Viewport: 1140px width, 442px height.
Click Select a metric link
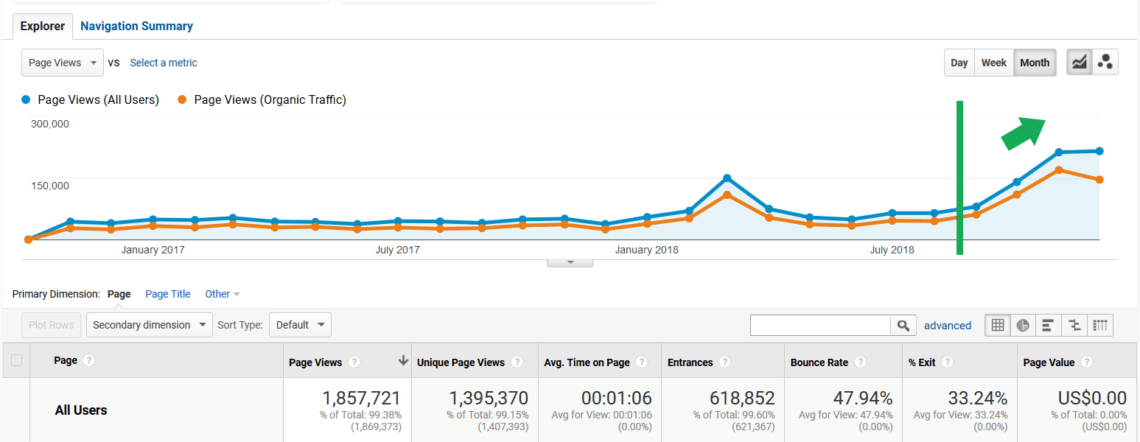tap(164, 63)
